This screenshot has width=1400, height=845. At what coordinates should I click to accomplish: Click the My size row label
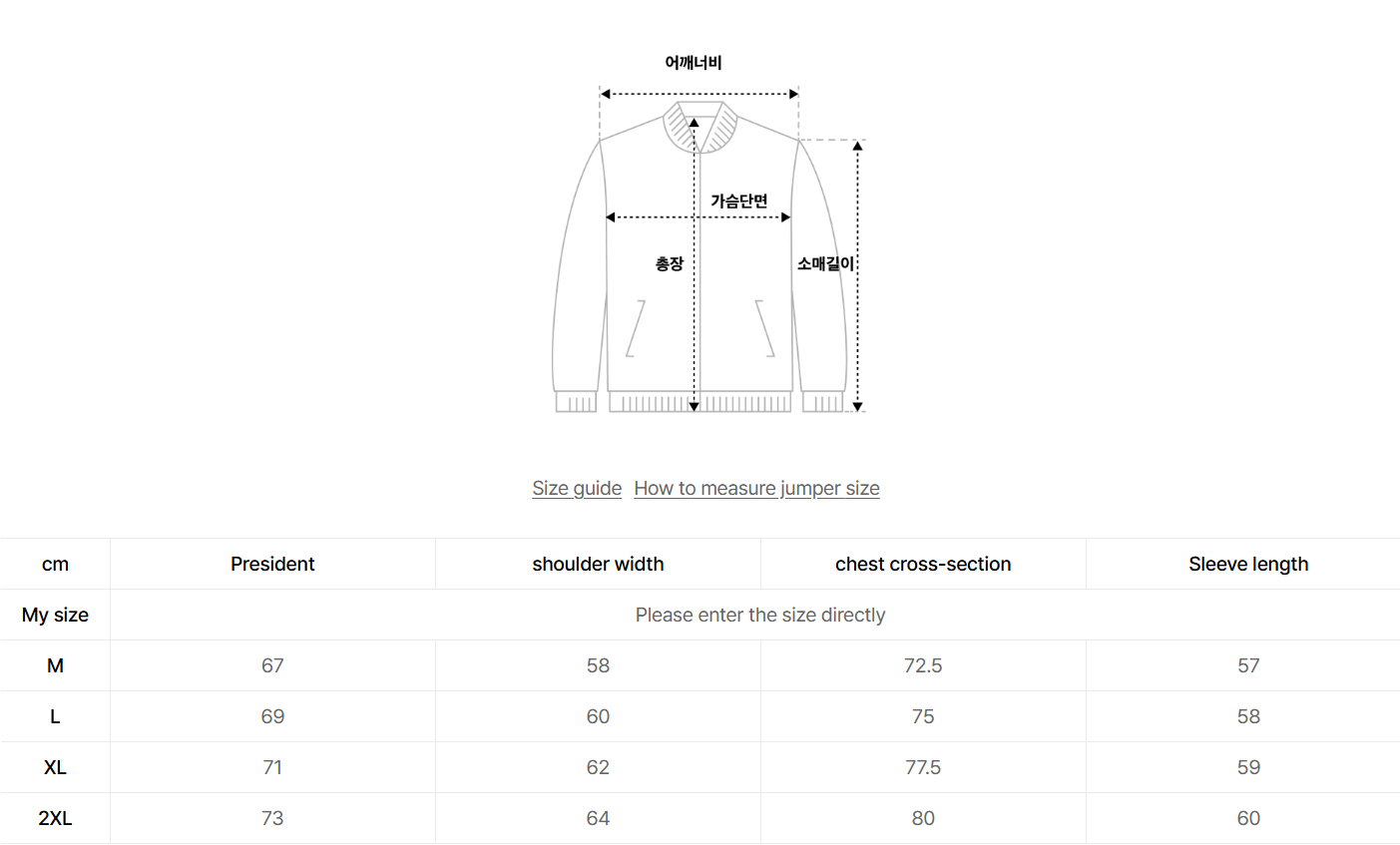pyautogui.click(x=55, y=615)
